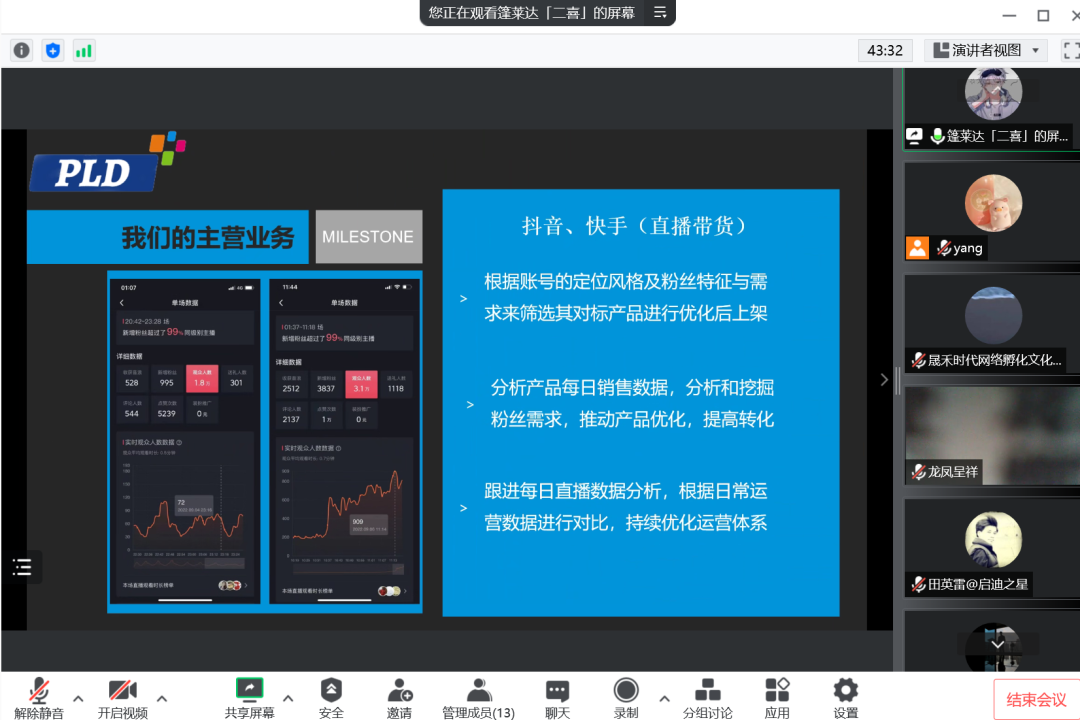Viewport: 1080px width, 720px height.
Task: Start recording with 录制
Action: coord(625,698)
